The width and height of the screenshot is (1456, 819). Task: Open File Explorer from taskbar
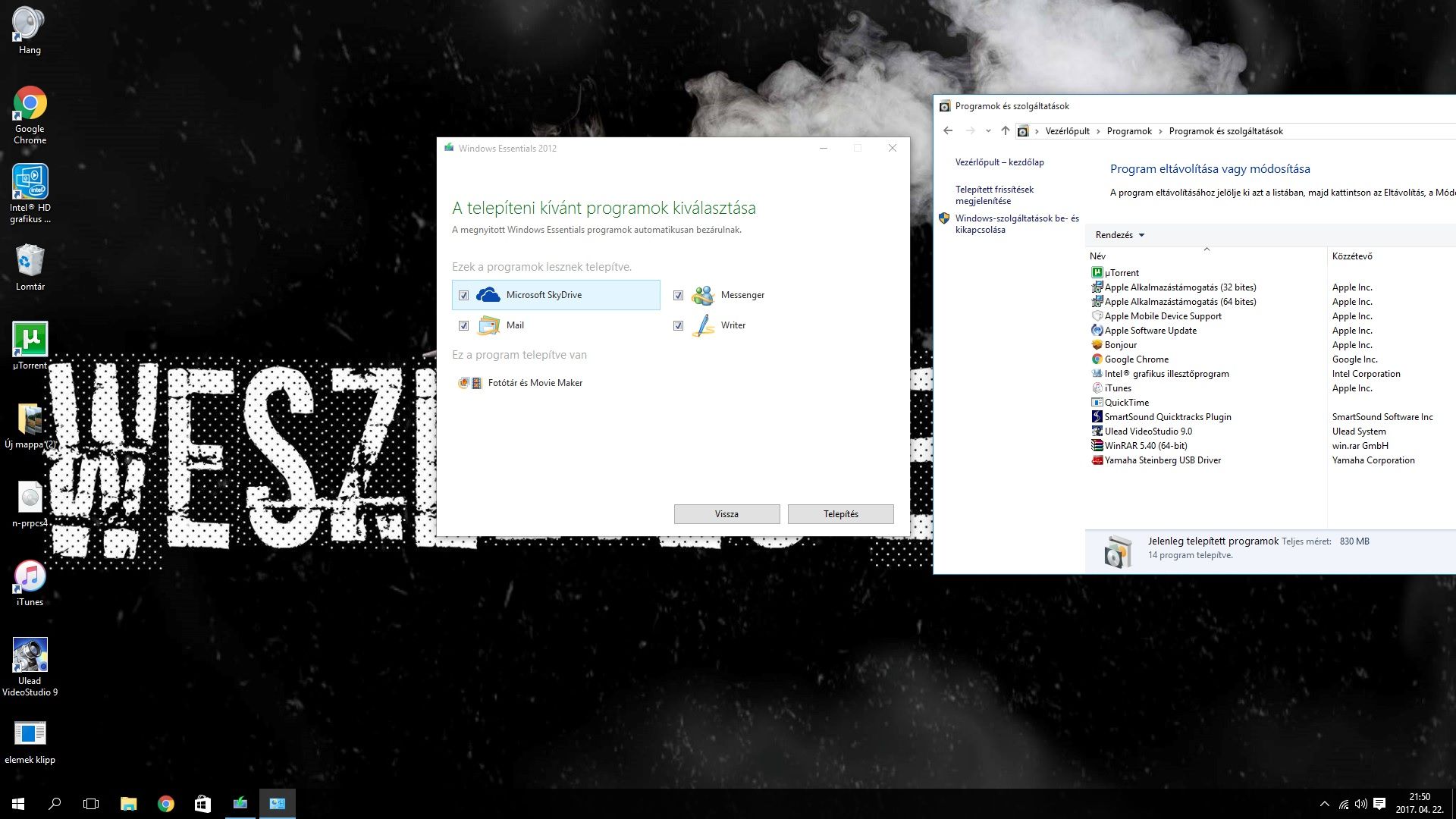click(x=128, y=804)
